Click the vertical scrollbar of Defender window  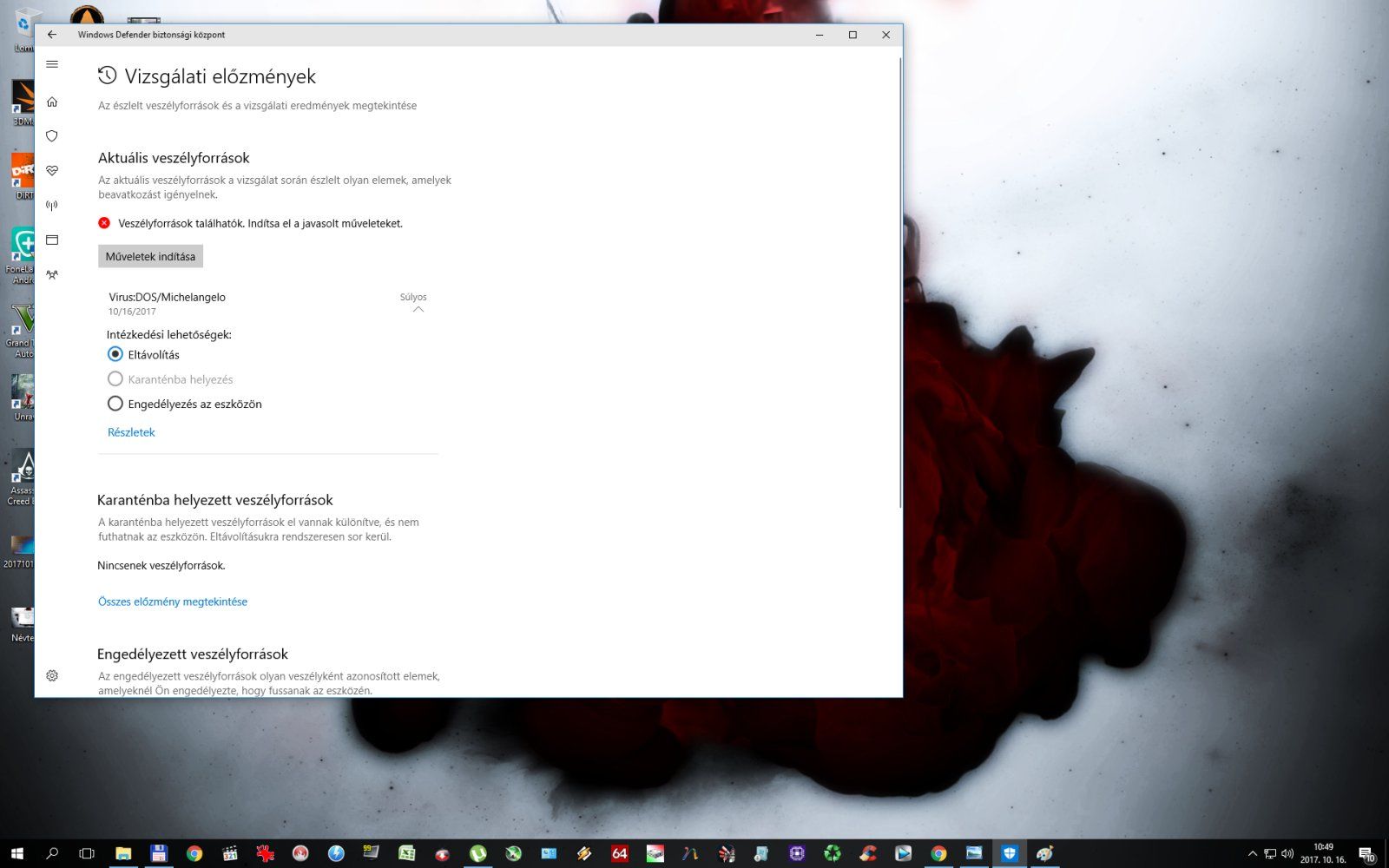(x=900, y=283)
